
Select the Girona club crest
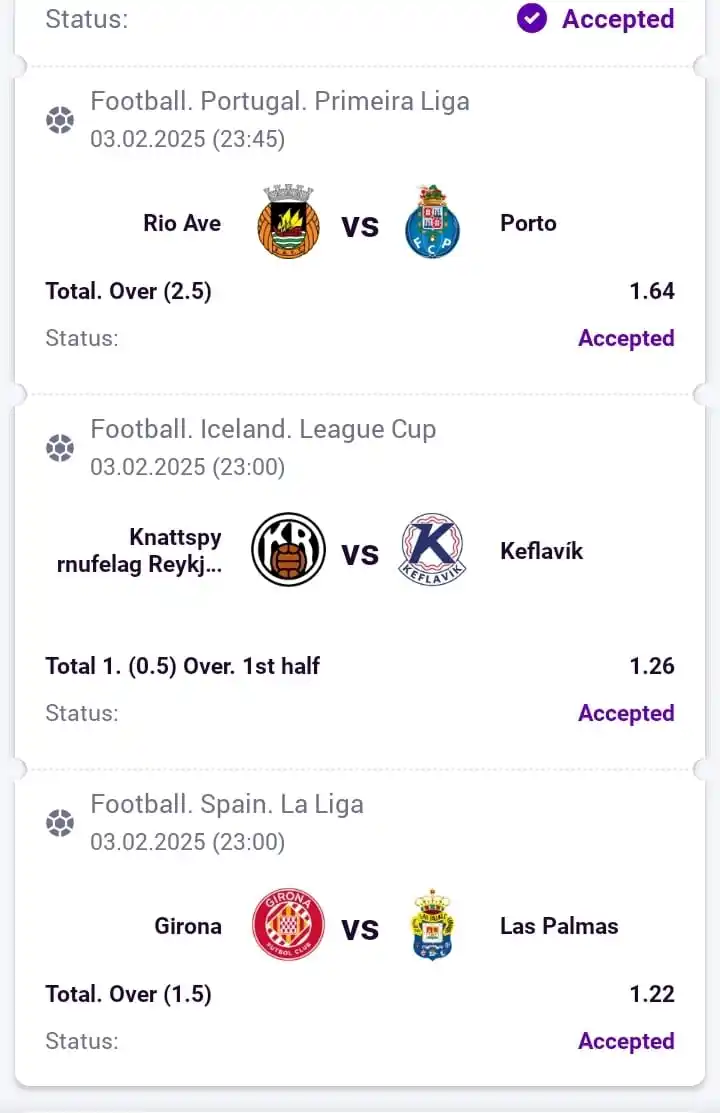click(x=288, y=924)
